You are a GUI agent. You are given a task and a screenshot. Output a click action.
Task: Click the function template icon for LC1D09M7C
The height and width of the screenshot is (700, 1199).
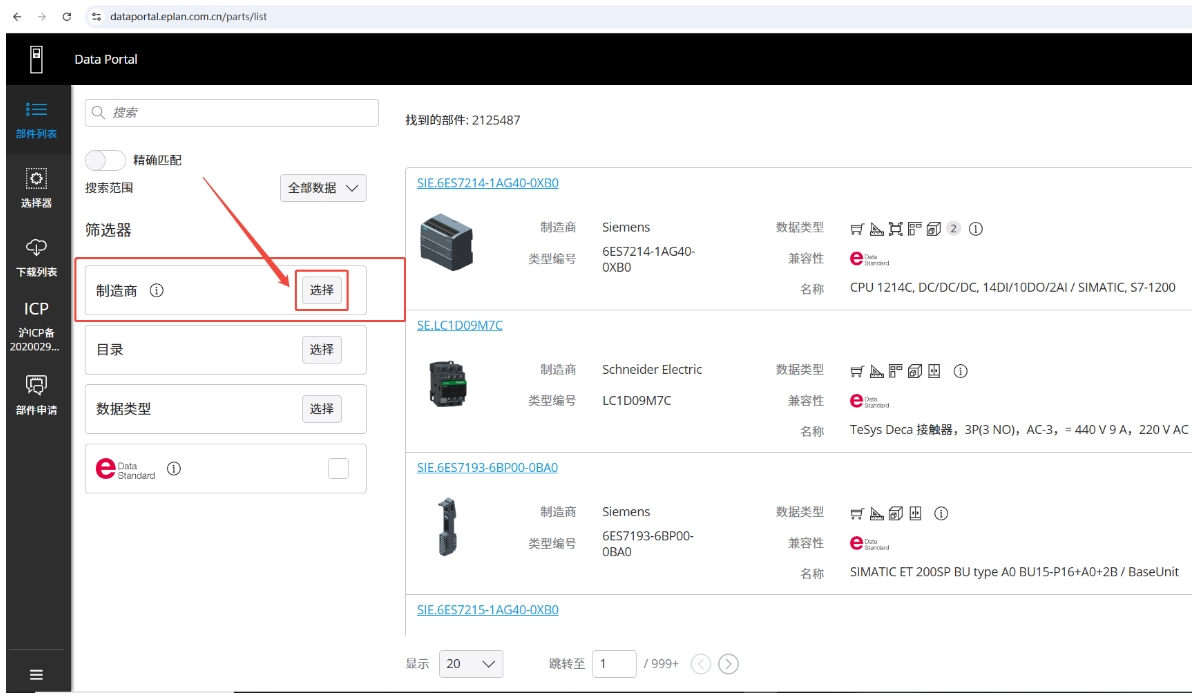(x=895, y=371)
